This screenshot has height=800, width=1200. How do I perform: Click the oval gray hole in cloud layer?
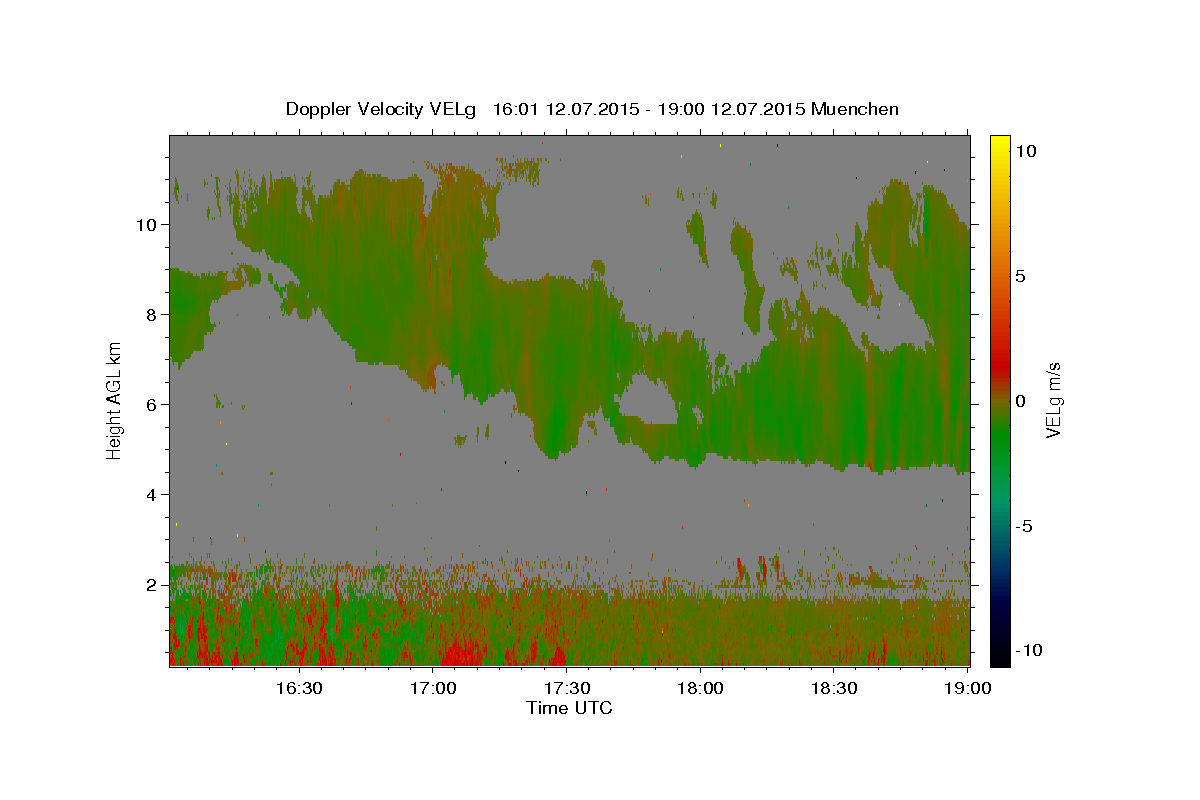click(x=651, y=402)
